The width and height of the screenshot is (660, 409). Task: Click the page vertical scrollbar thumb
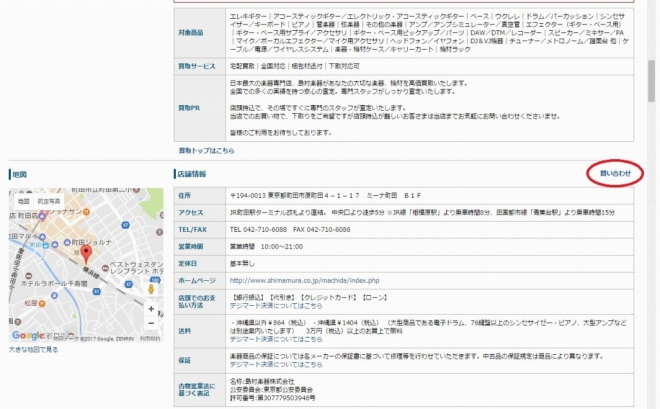pyautogui.click(x=652, y=81)
